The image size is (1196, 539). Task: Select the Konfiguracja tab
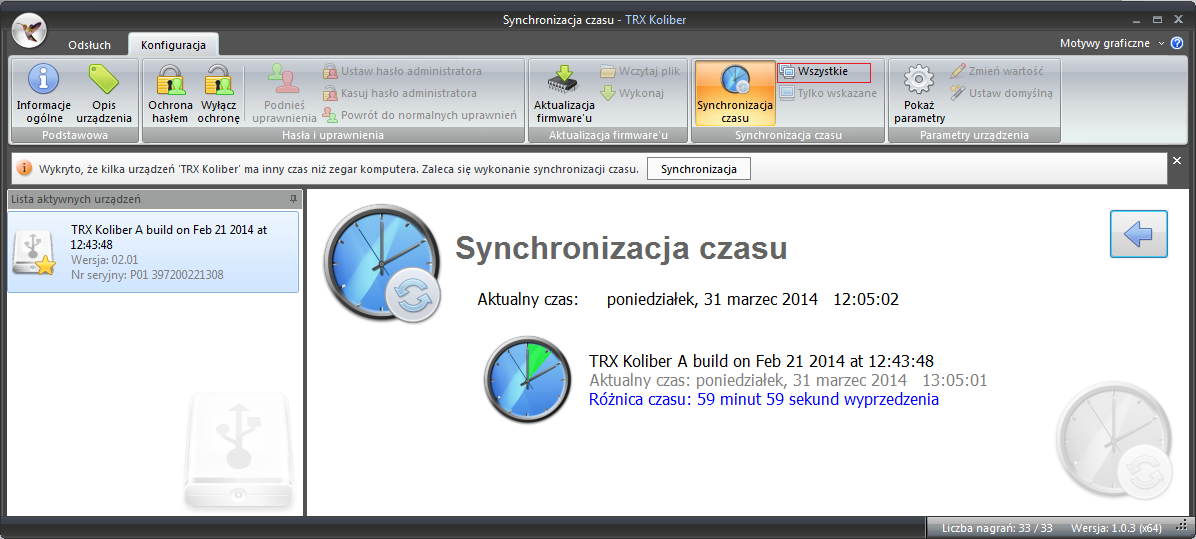click(x=173, y=45)
